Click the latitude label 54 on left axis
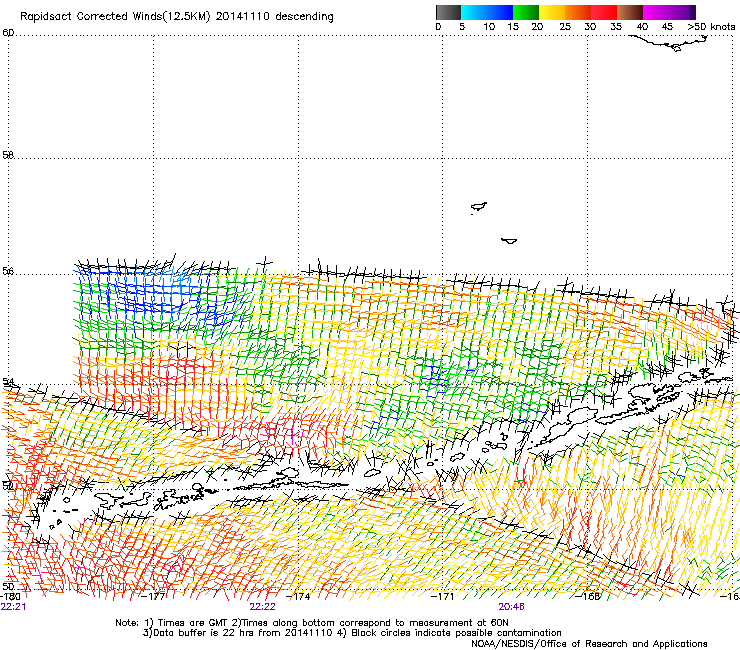 pyautogui.click(x=8, y=381)
